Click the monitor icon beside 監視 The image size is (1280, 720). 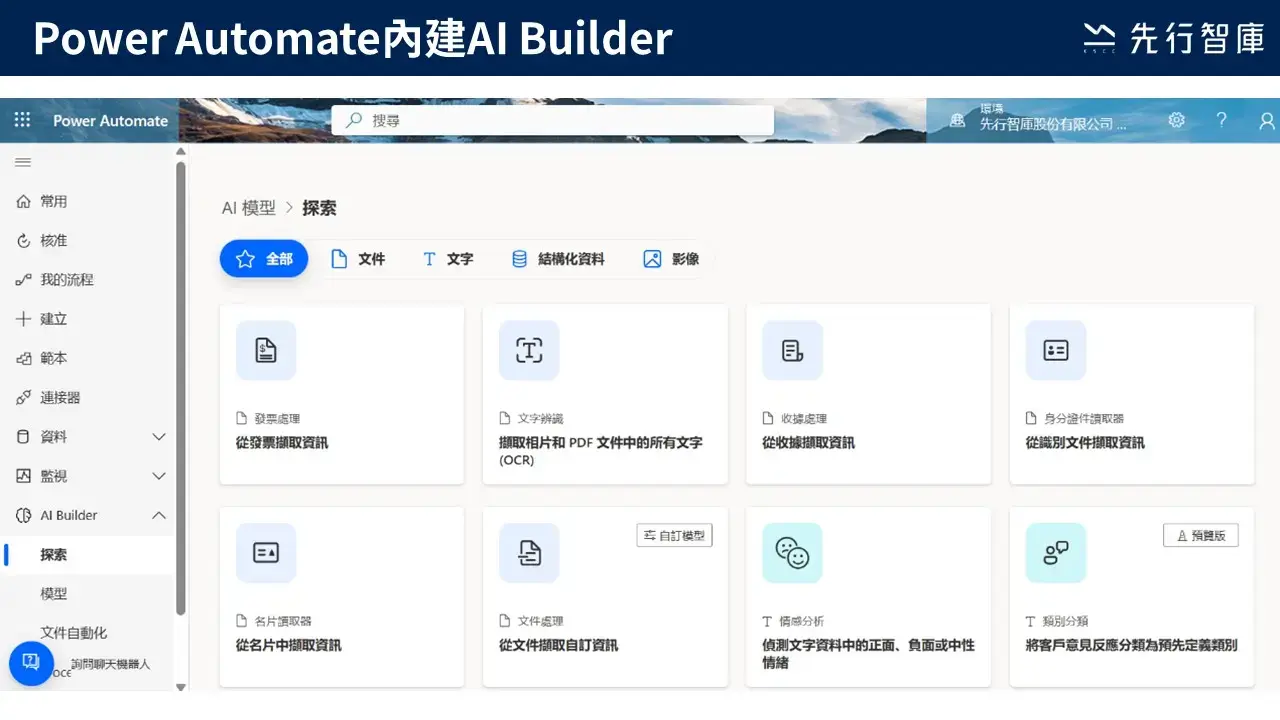[24, 476]
